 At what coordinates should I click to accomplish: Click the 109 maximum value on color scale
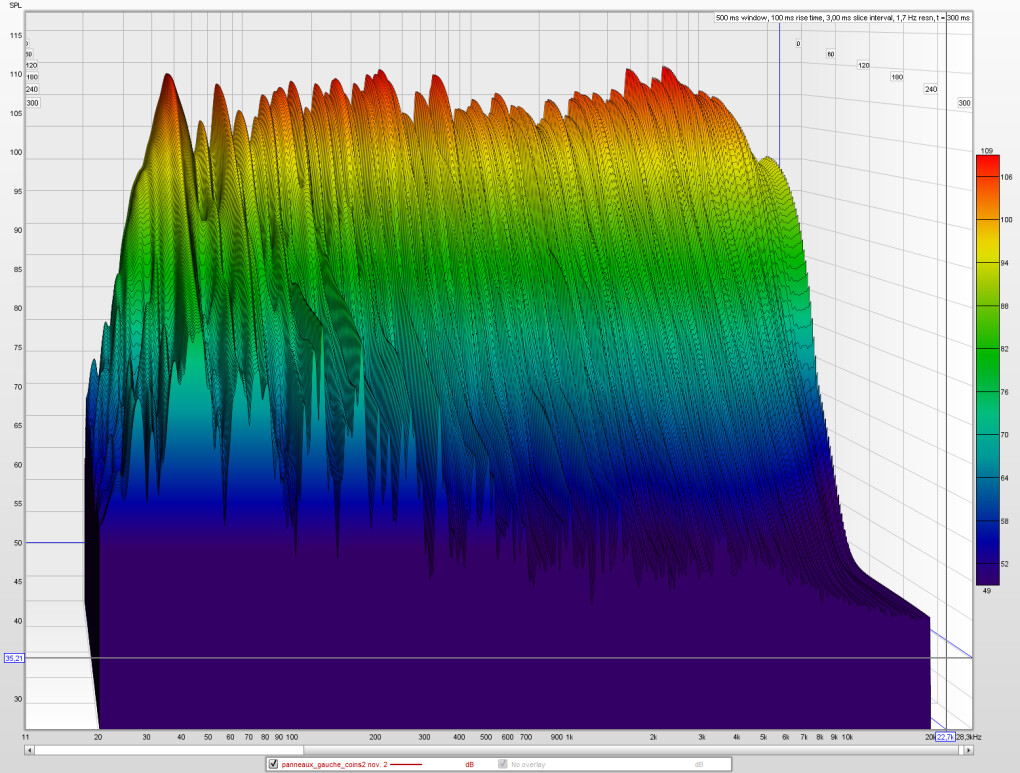coord(986,150)
